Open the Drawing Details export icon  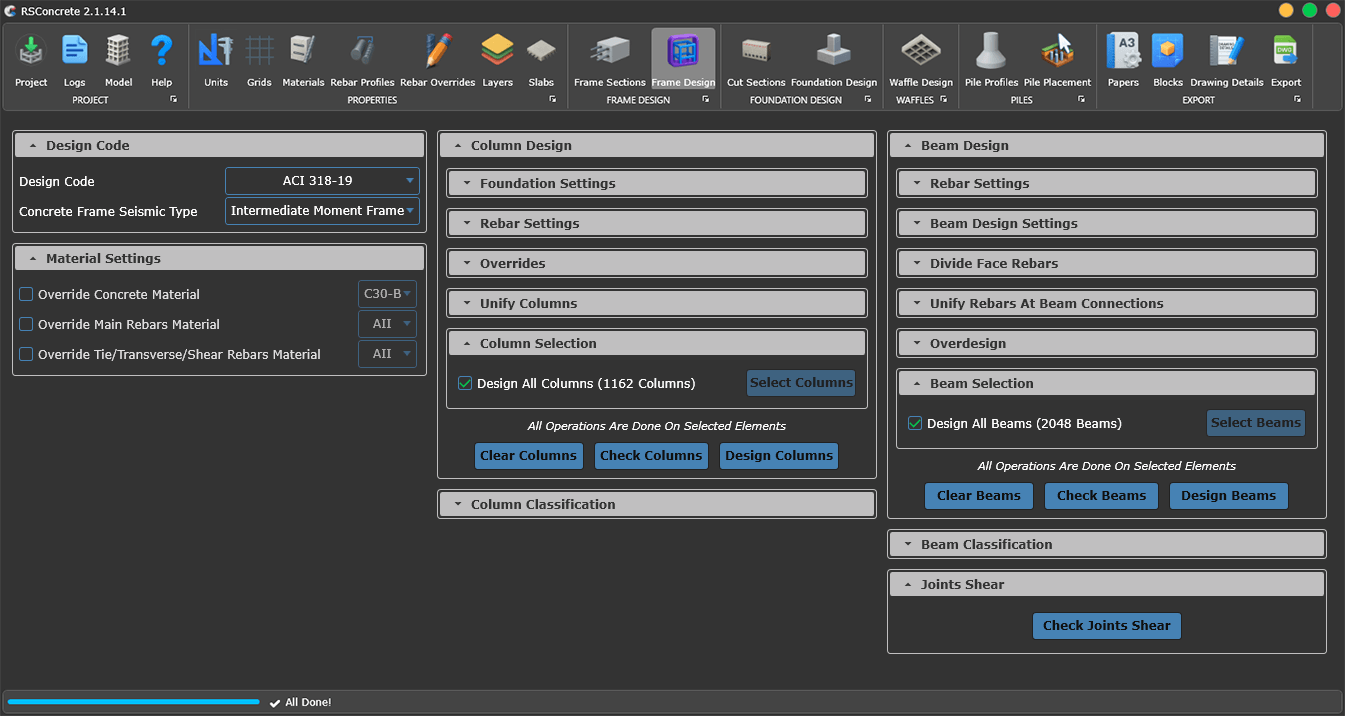(1226, 52)
